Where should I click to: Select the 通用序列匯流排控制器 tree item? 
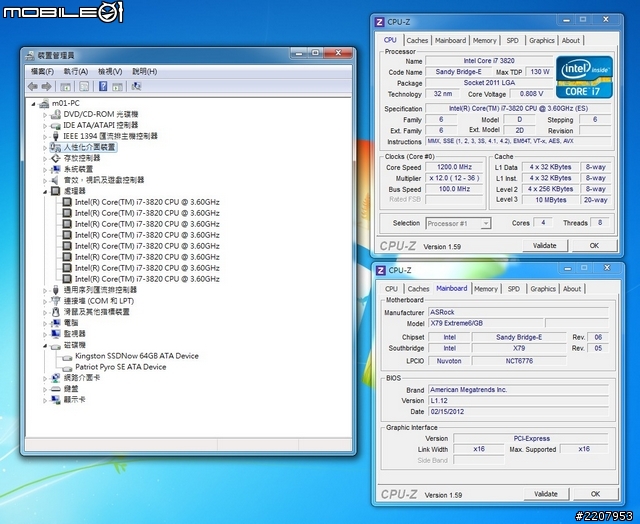[x=100, y=290]
